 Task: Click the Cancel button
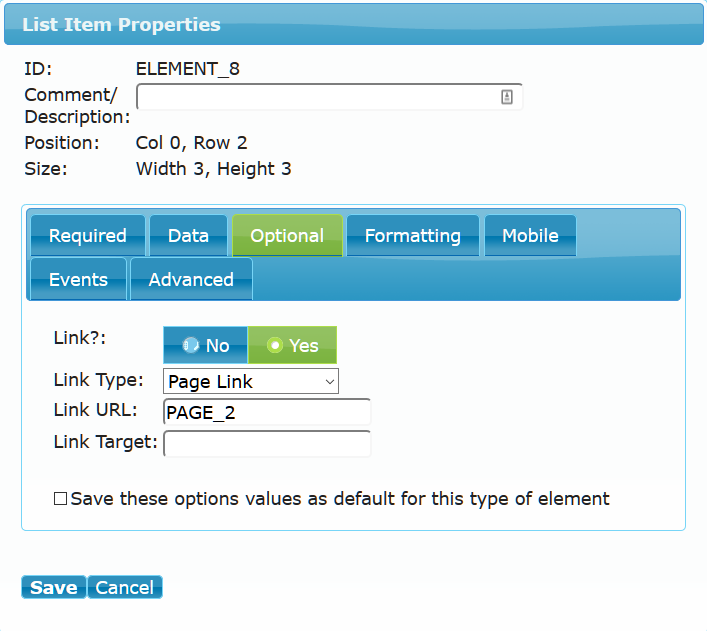125,587
